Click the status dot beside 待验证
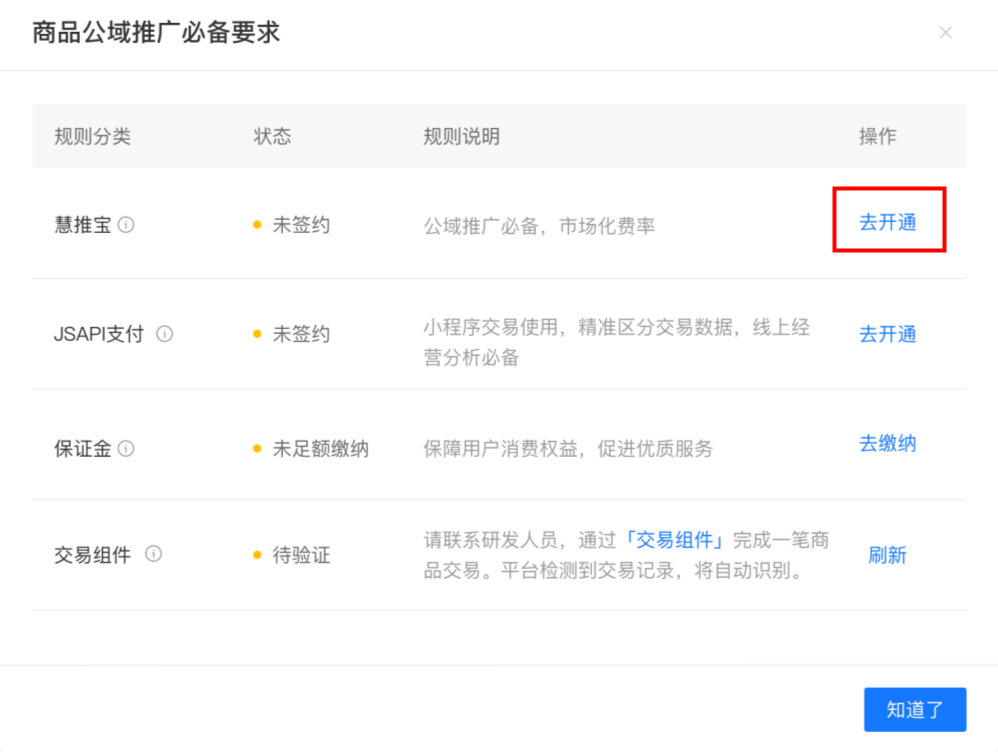The height and width of the screenshot is (752, 998). tap(258, 554)
